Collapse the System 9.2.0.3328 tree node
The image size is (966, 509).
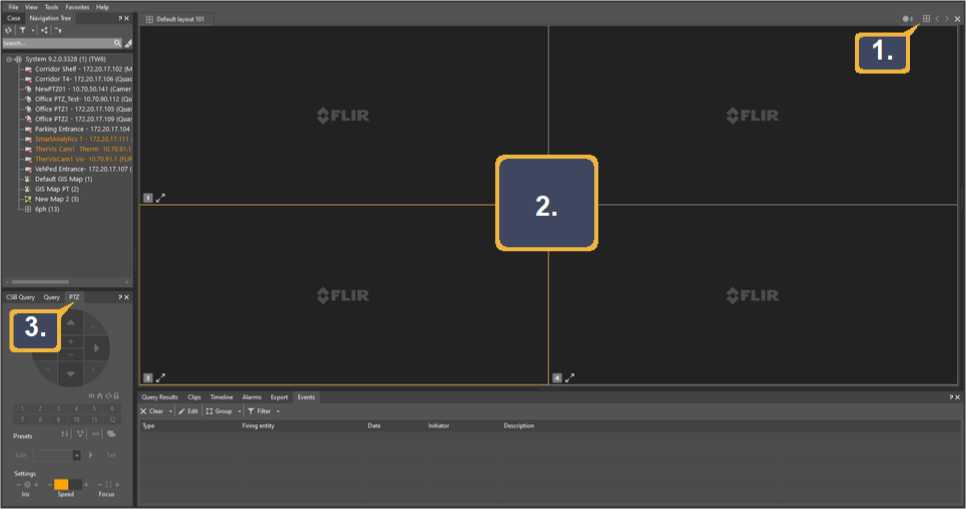pos(8,59)
